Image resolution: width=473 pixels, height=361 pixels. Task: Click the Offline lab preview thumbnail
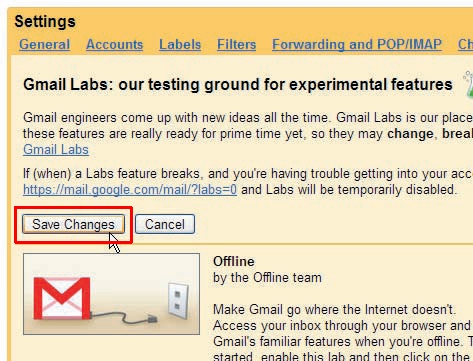pyautogui.click(x=112, y=294)
